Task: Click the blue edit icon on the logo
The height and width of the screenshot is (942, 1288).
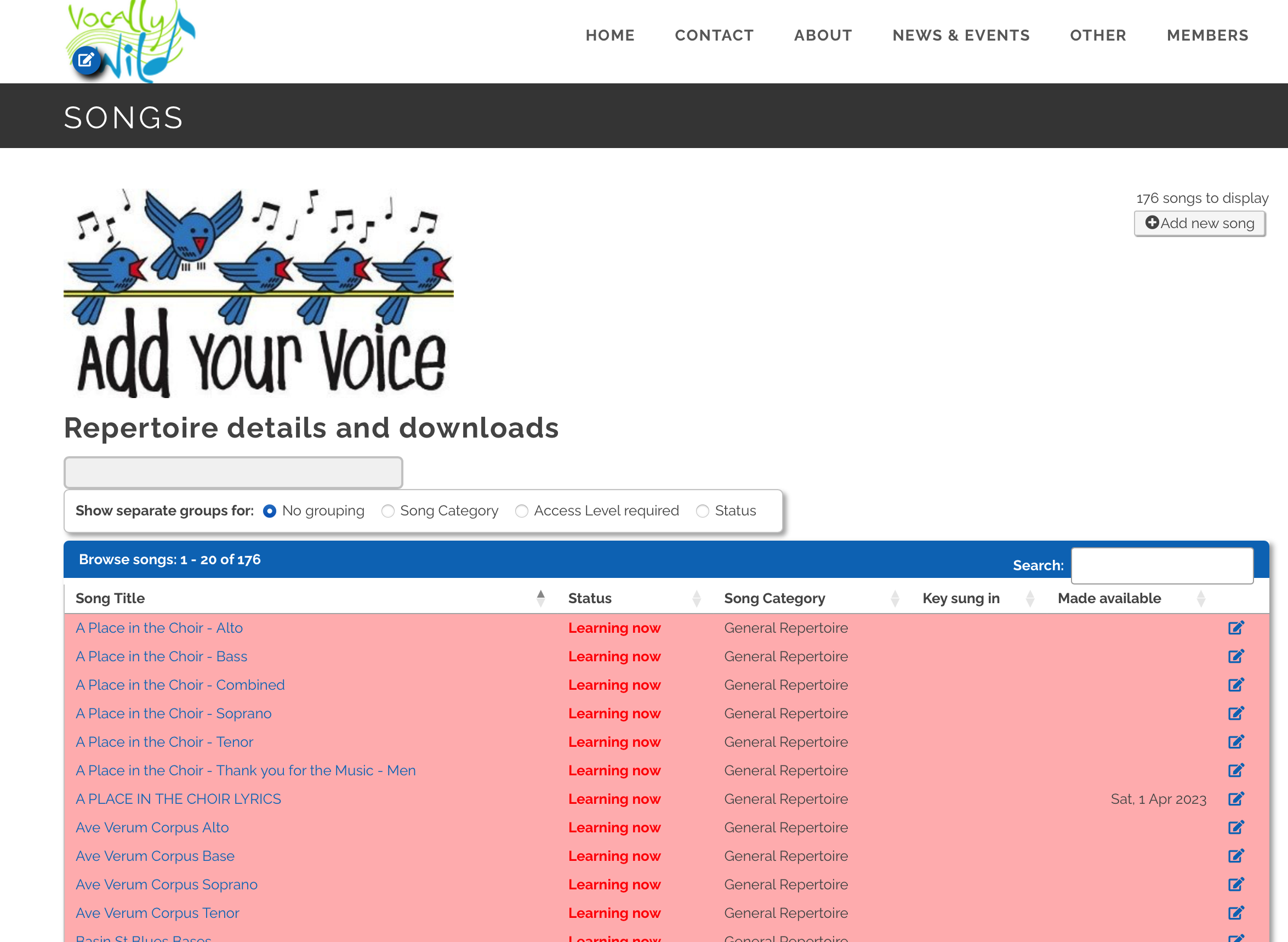Action: pos(86,60)
